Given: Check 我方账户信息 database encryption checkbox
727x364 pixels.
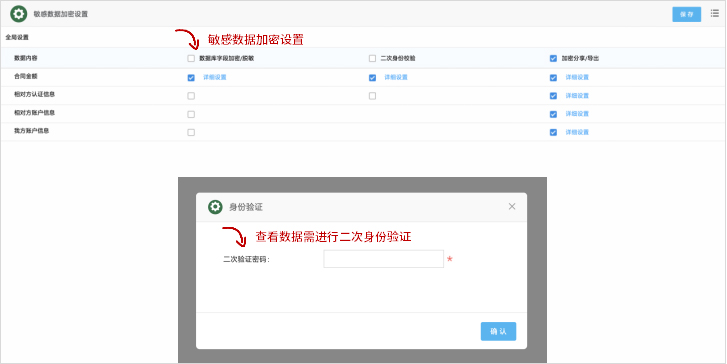Looking at the screenshot, I should click(191, 132).
